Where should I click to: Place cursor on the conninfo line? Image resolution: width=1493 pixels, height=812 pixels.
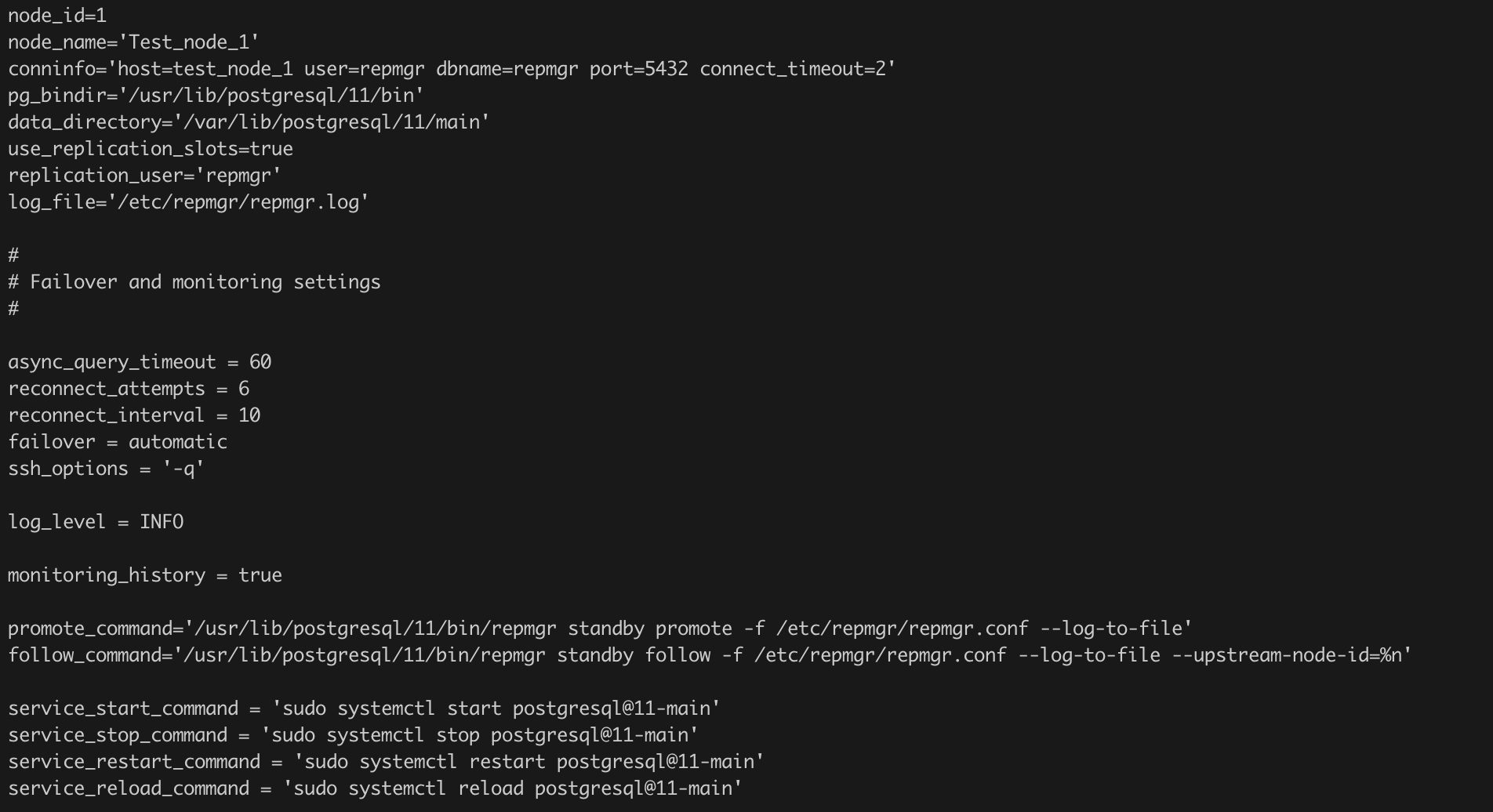coord(451,69)
